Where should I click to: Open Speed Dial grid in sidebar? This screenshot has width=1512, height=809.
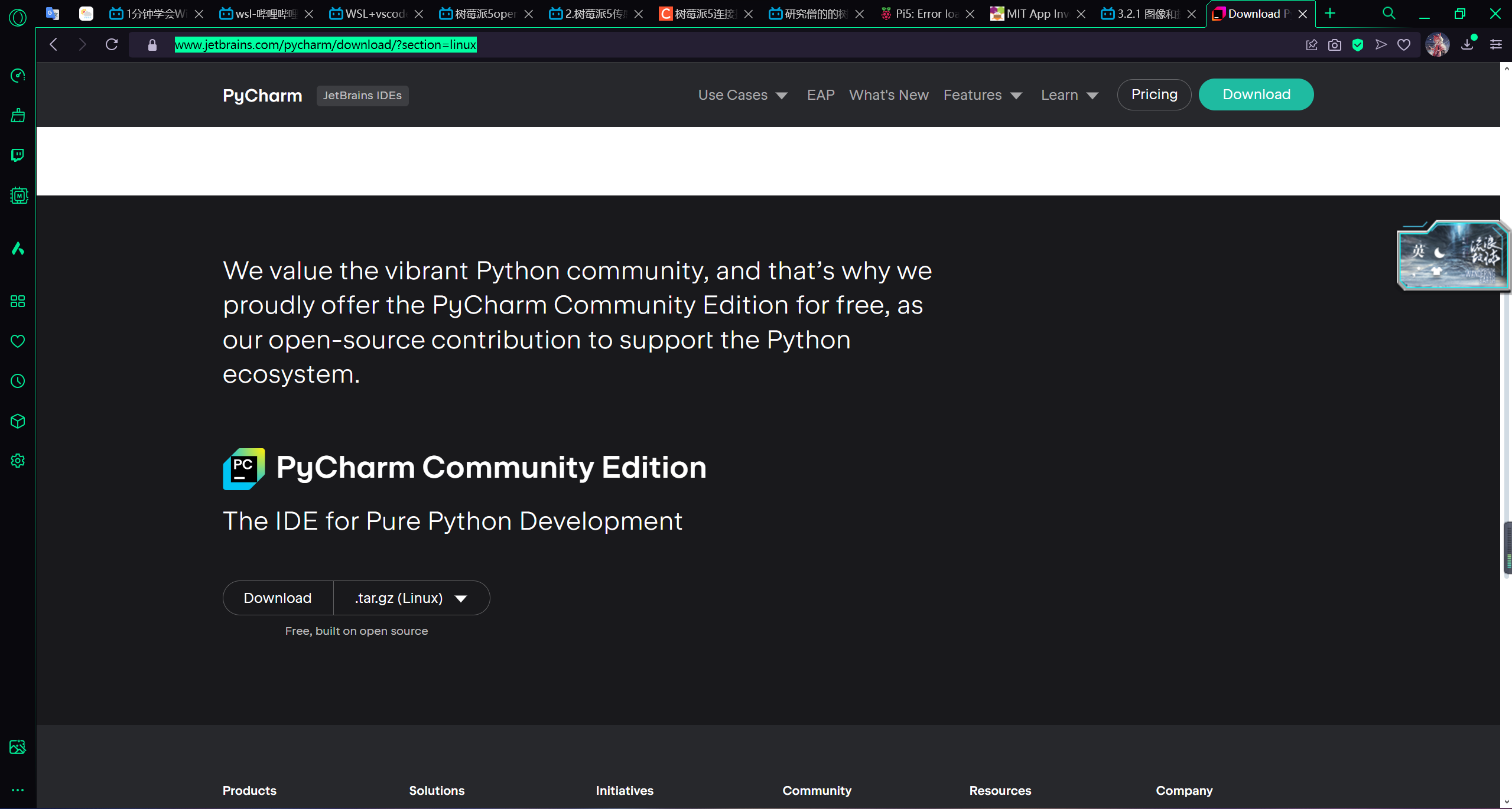tap(18, 301)
